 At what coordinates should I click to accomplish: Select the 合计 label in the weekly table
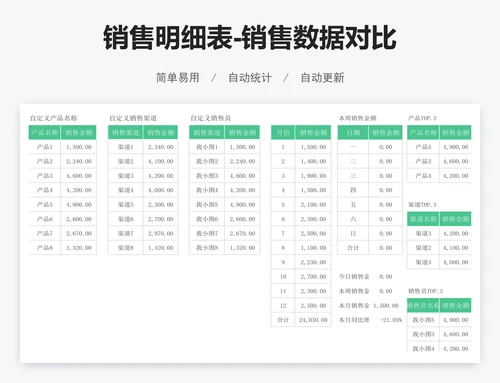tap(353, 248)
